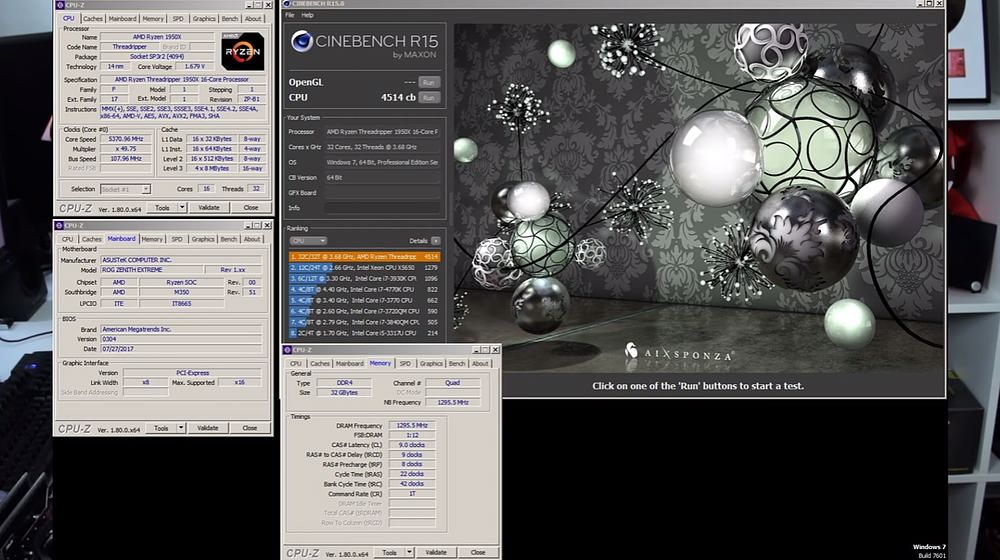Open the Socket #1 Selection dropdown
1000x560 pixels.
point(125,189)
